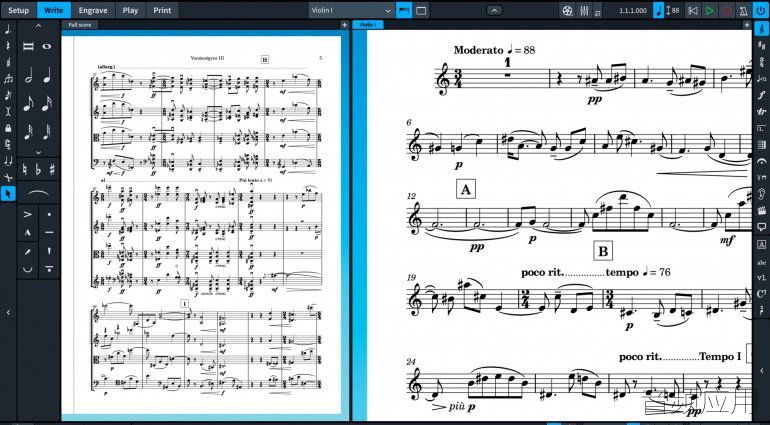Screen dimensions: 770x425
Task: Toggle fixed tempo mode note button
Action: [659, 10]
